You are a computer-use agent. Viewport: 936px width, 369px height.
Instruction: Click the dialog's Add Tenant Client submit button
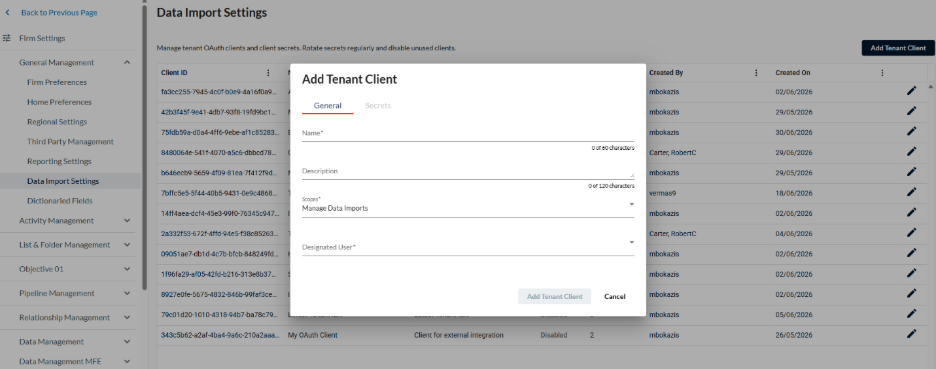555,296
